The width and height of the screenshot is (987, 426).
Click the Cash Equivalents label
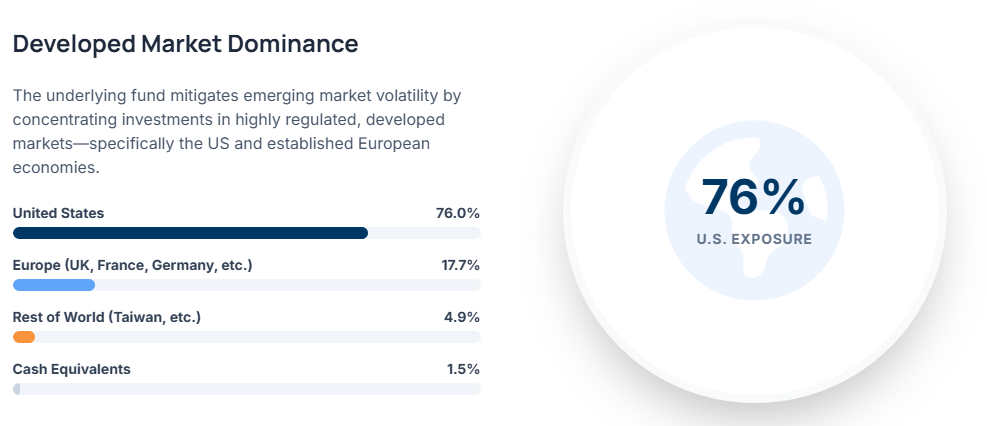71,369
